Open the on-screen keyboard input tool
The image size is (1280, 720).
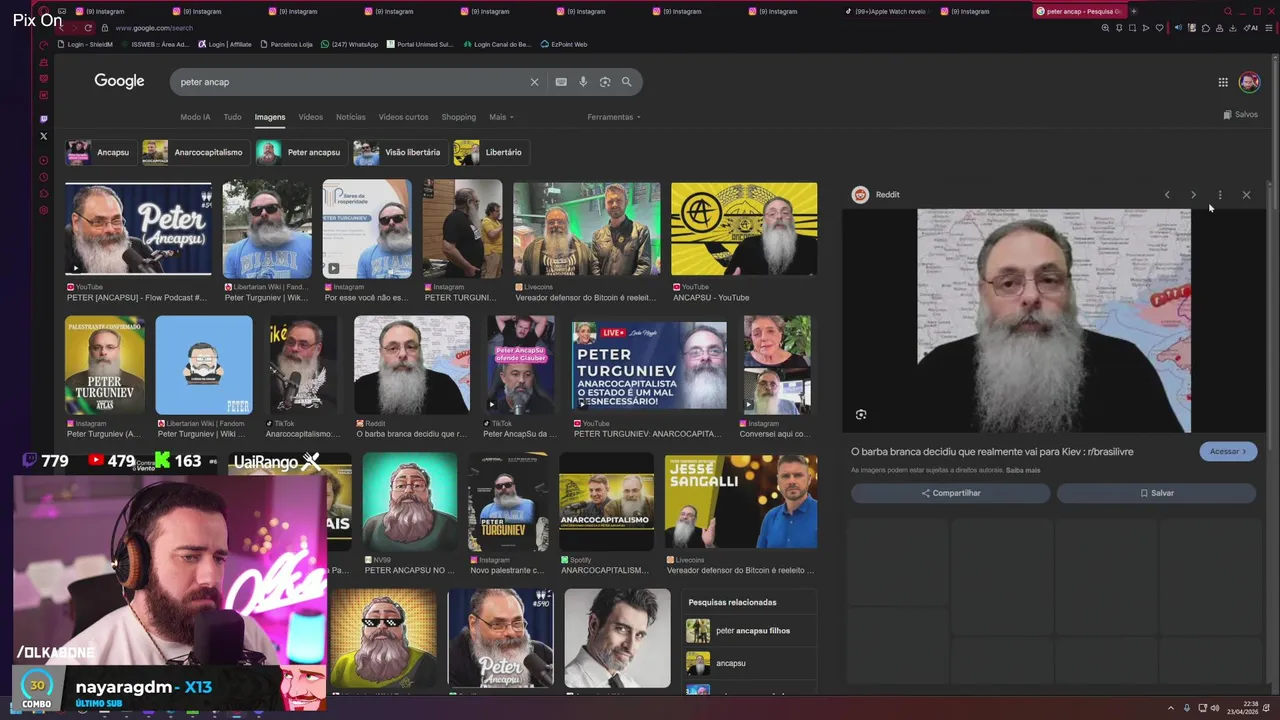point(561,82)
